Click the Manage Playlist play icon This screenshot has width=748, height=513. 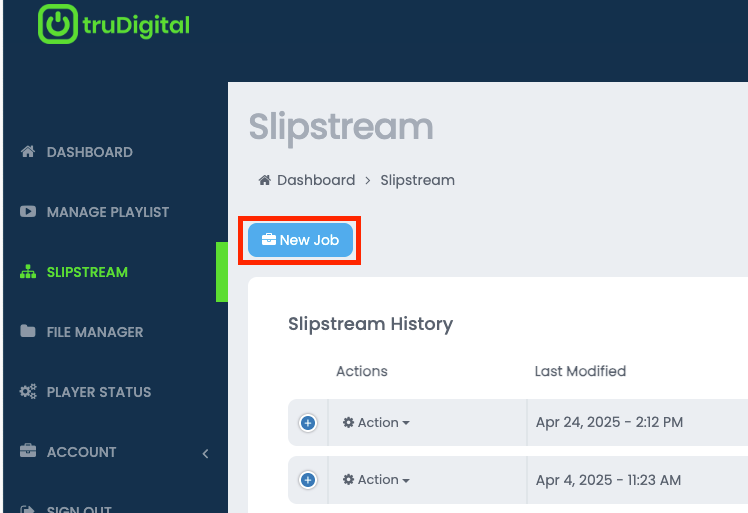pyautogui.click(x=28, y=211)
